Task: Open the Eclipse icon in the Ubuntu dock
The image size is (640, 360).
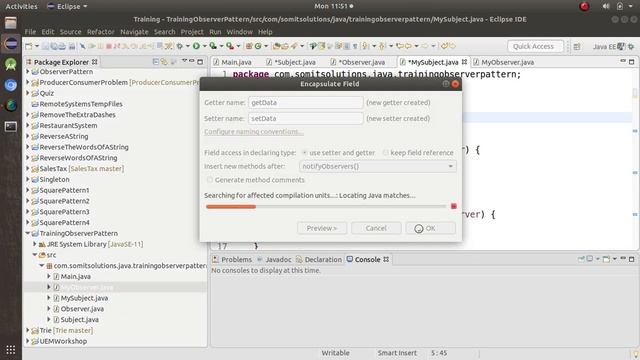Action: tap(11, 43)
